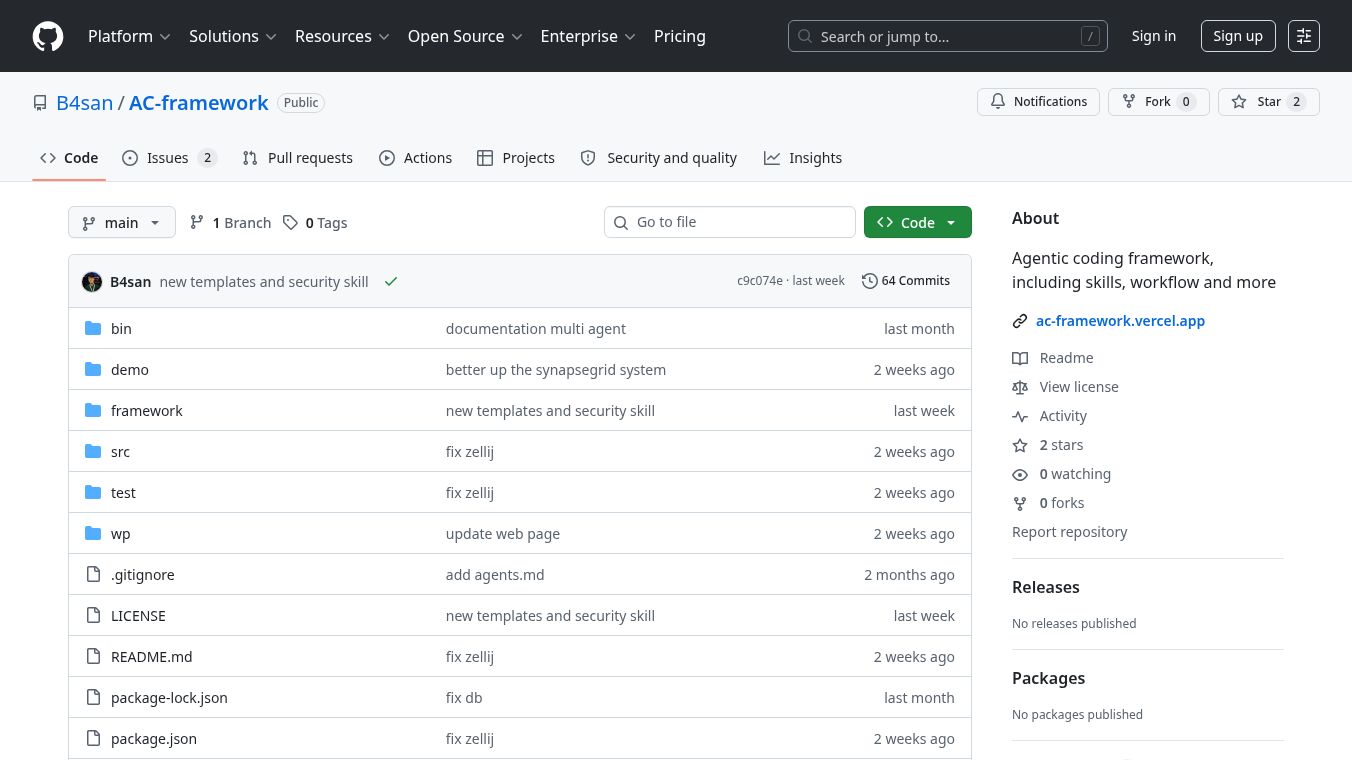Screen dimensions: 1352x760
Task: Click the framework folder icon
Action: 93,410
